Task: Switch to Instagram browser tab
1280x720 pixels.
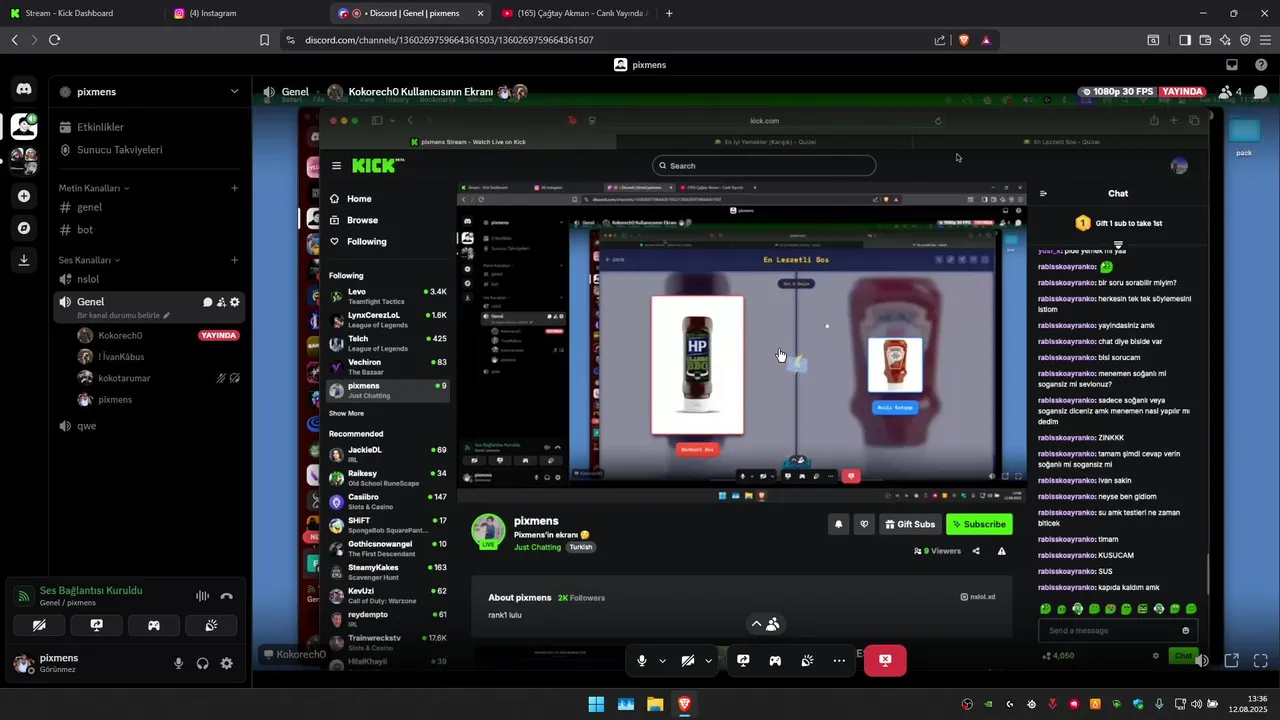Action: pos(247,13)
